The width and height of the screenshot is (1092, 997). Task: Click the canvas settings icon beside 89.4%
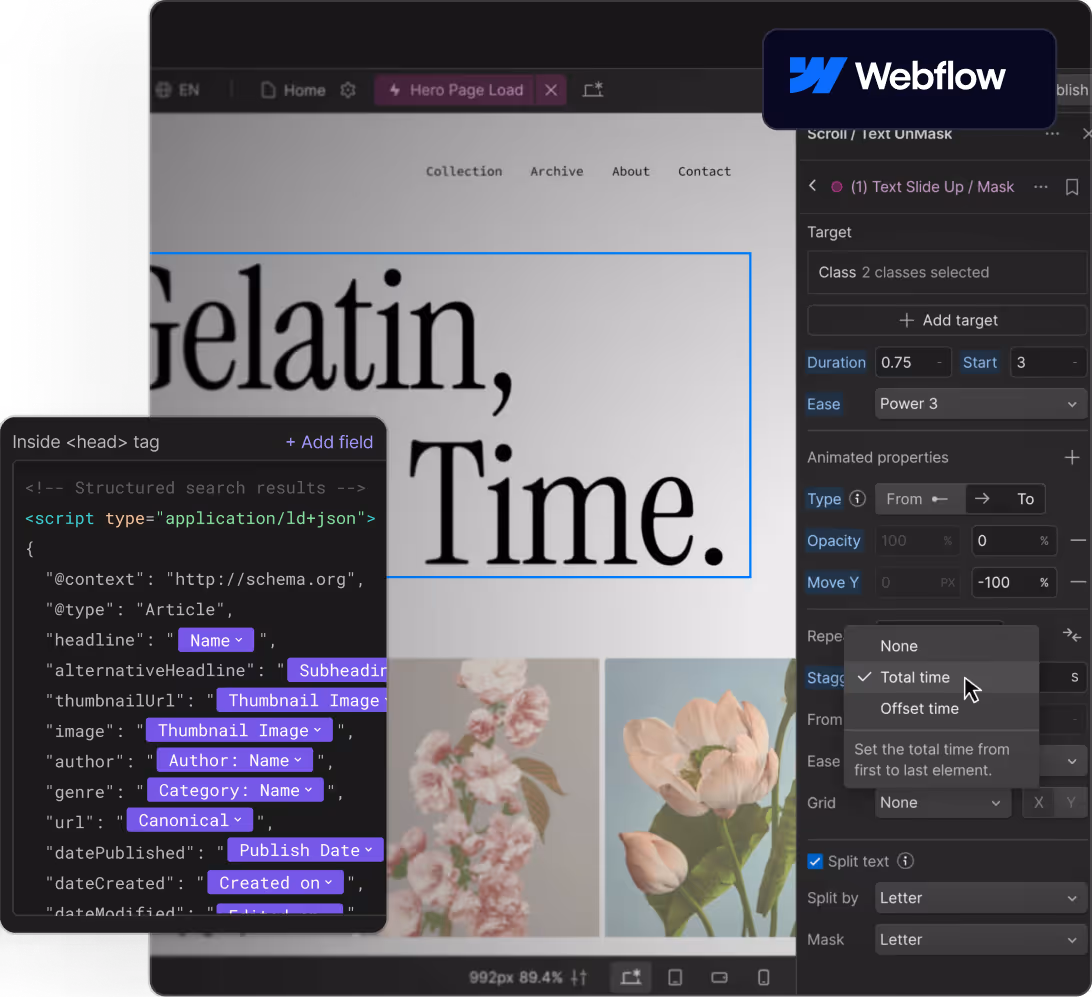(579, 978)
